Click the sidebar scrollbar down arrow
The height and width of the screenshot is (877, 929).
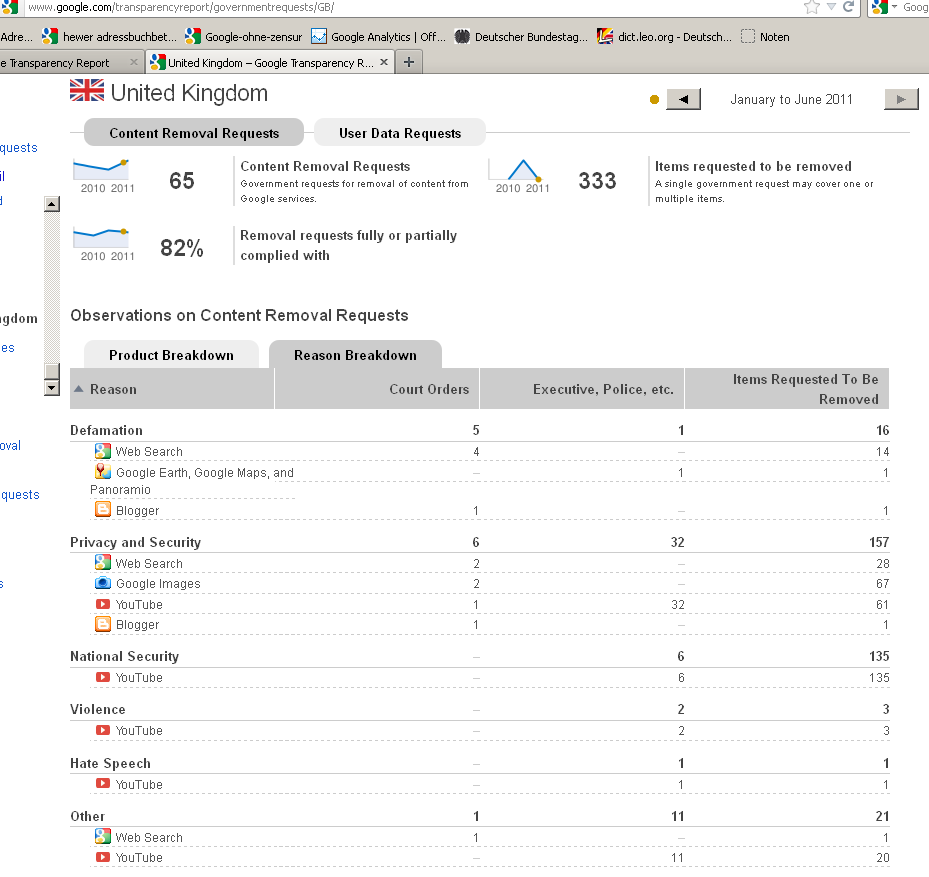[52, 388]
